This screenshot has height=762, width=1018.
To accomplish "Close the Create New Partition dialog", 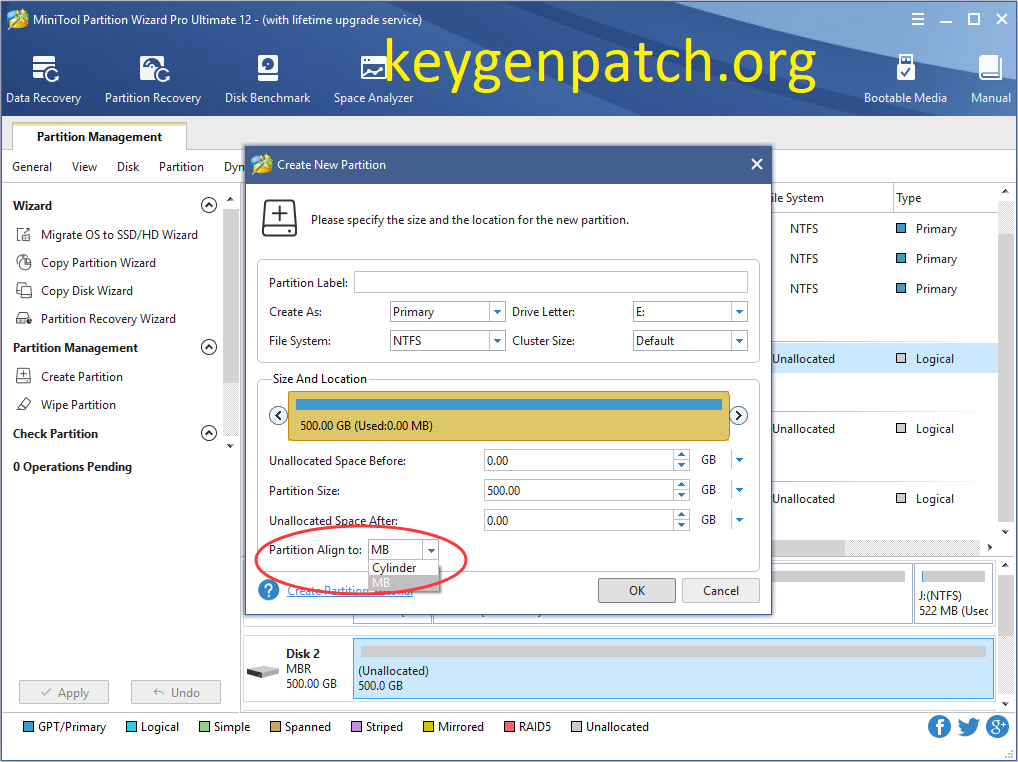I will [756, 164].
